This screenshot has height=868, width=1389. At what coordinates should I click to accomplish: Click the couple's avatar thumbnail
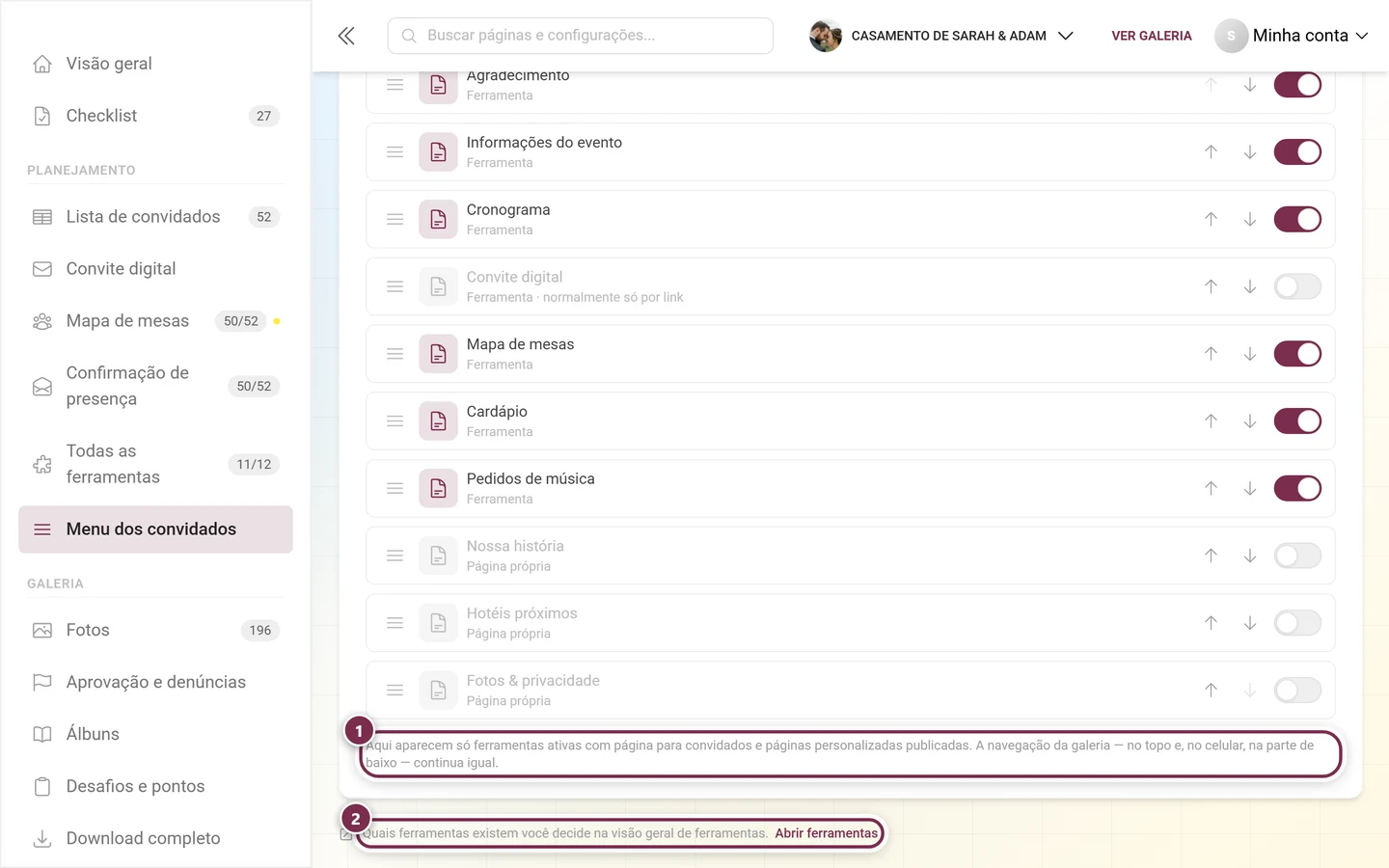point(825,36)
